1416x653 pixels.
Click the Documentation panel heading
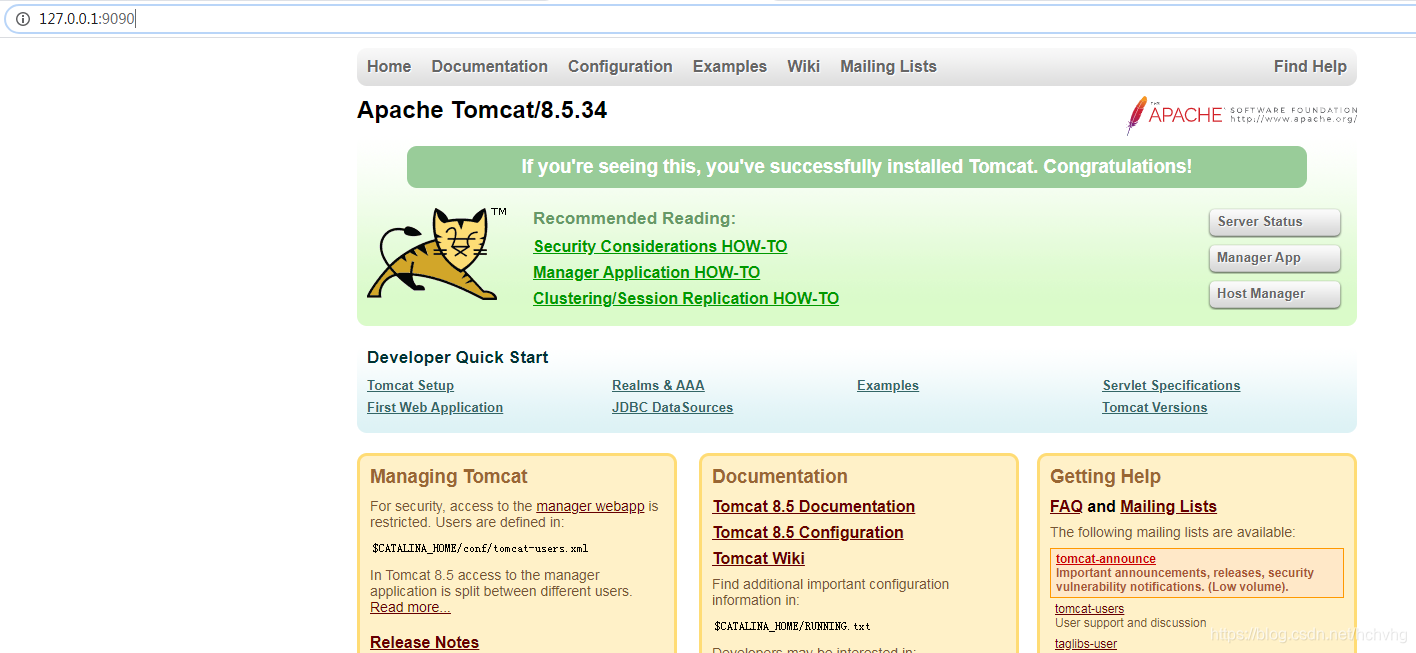point(780,477)
